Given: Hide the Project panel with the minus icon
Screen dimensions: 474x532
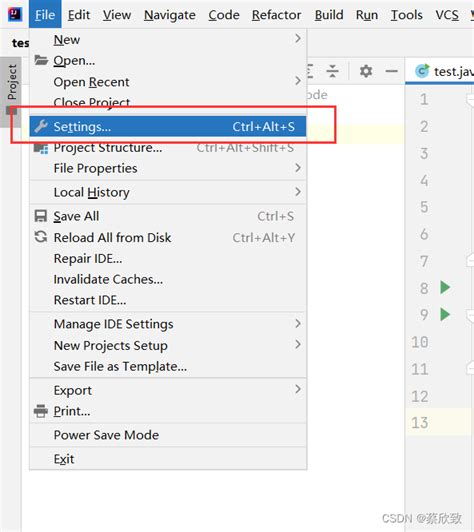Looking at the screenshot, I should (x=392, y=71).
